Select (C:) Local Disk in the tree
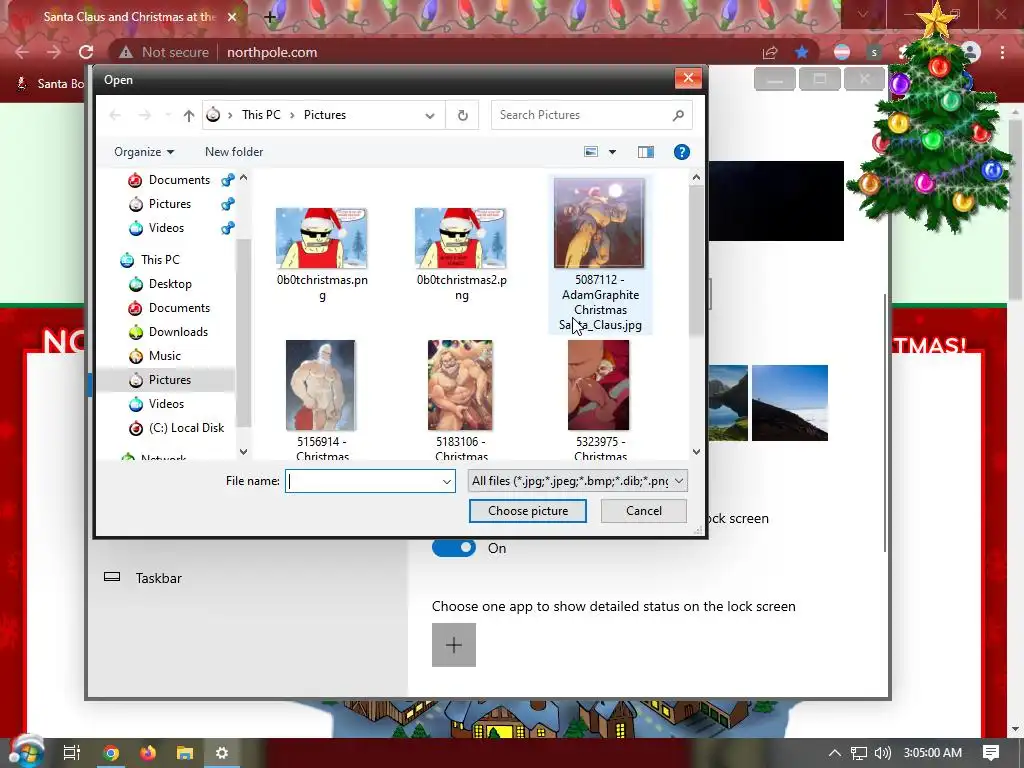This screenshot has width=1024, height=768. pyautogui.click(x=186, y=428)
